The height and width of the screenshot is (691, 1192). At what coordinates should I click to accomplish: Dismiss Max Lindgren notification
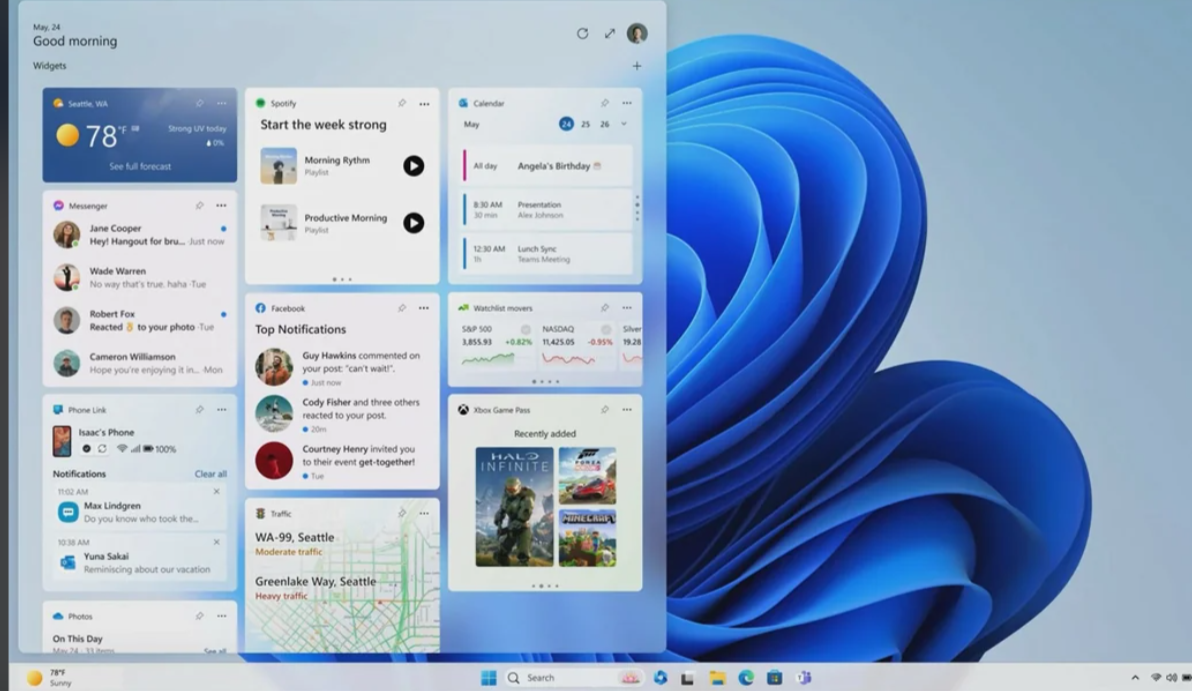(x=217, y=492)
